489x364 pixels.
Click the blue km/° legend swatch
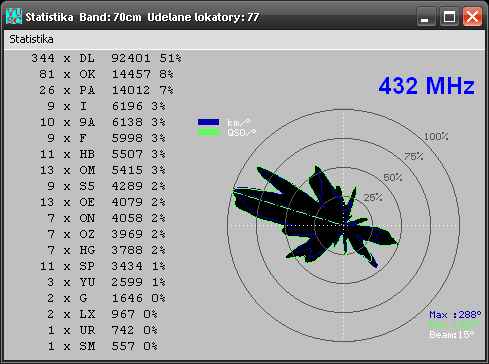pos(208,122)
